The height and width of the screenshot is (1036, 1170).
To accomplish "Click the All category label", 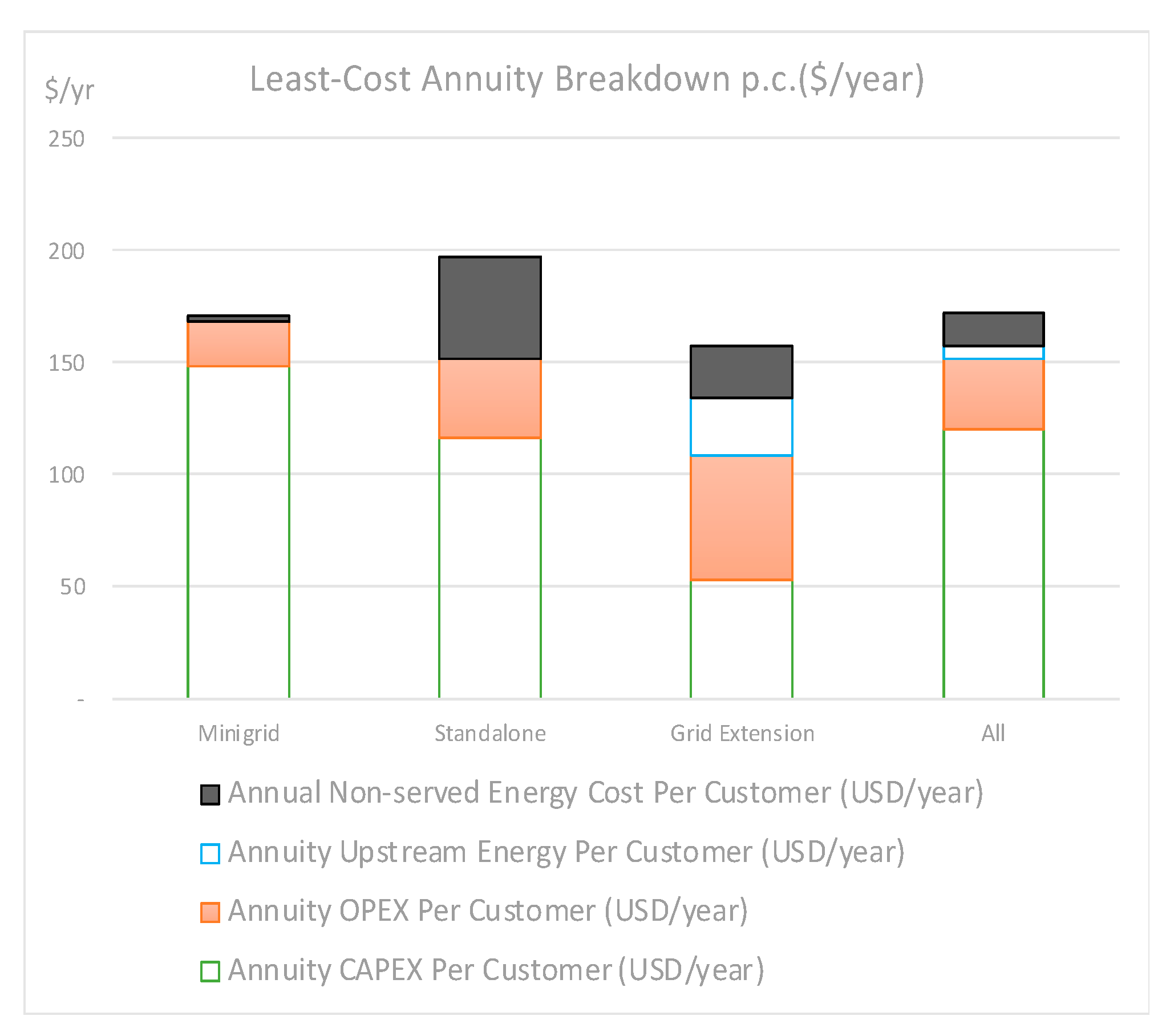I will [x=993, y=733].
